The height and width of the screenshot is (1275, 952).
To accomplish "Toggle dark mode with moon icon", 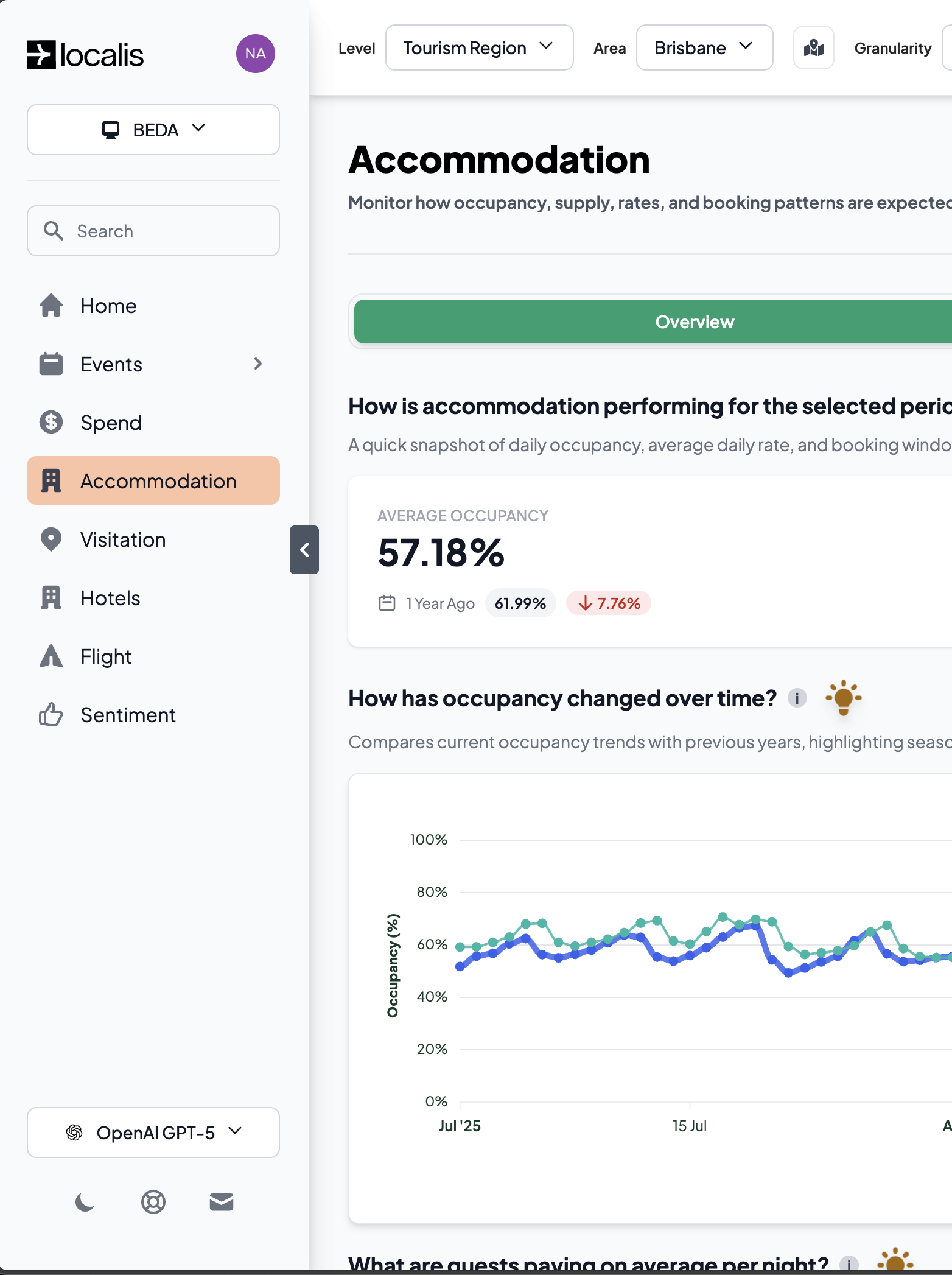I will click(x=85, y=1202).
